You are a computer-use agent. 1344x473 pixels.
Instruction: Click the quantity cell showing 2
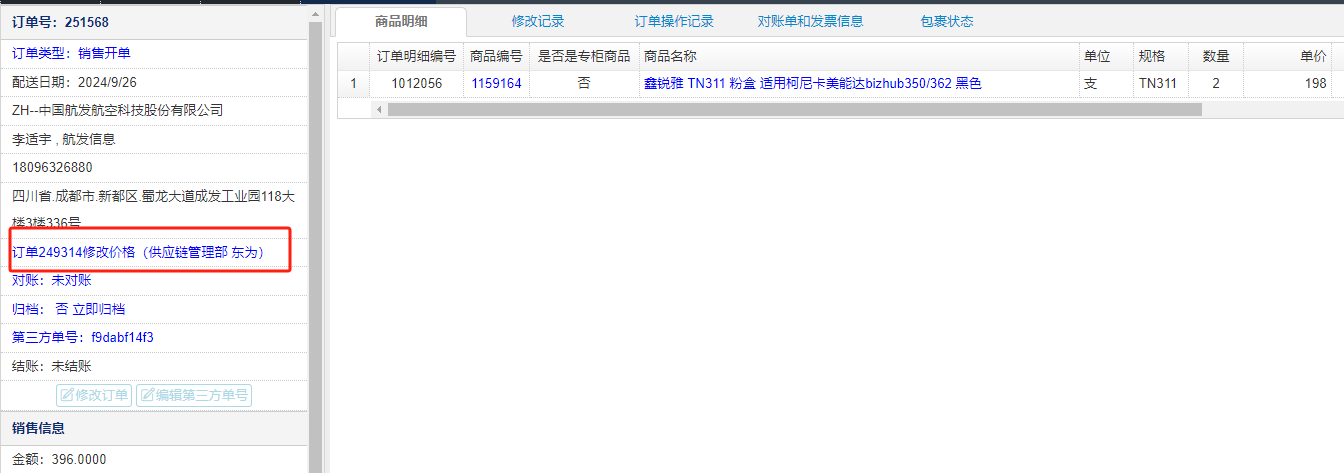(1216, 84)
